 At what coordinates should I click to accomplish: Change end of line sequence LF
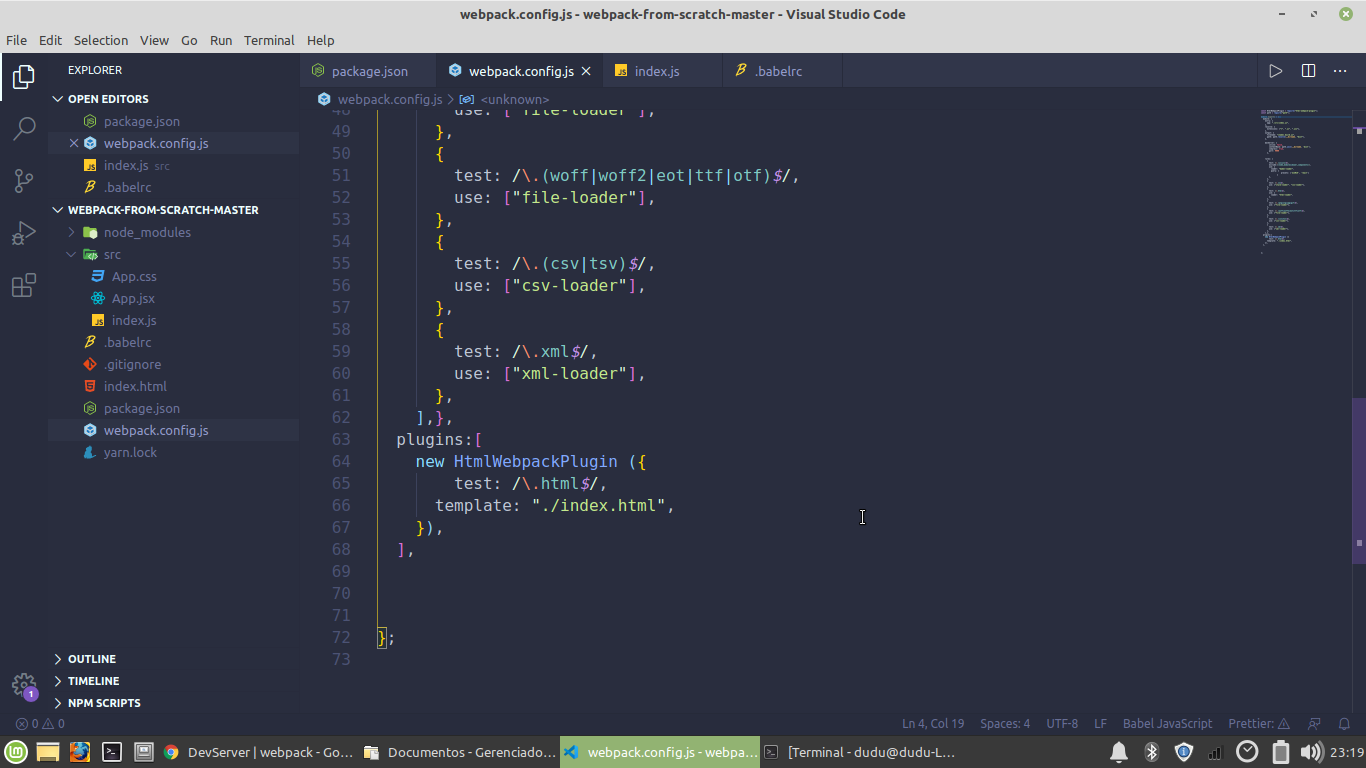pyautogui.click(x=1100, y=723)
